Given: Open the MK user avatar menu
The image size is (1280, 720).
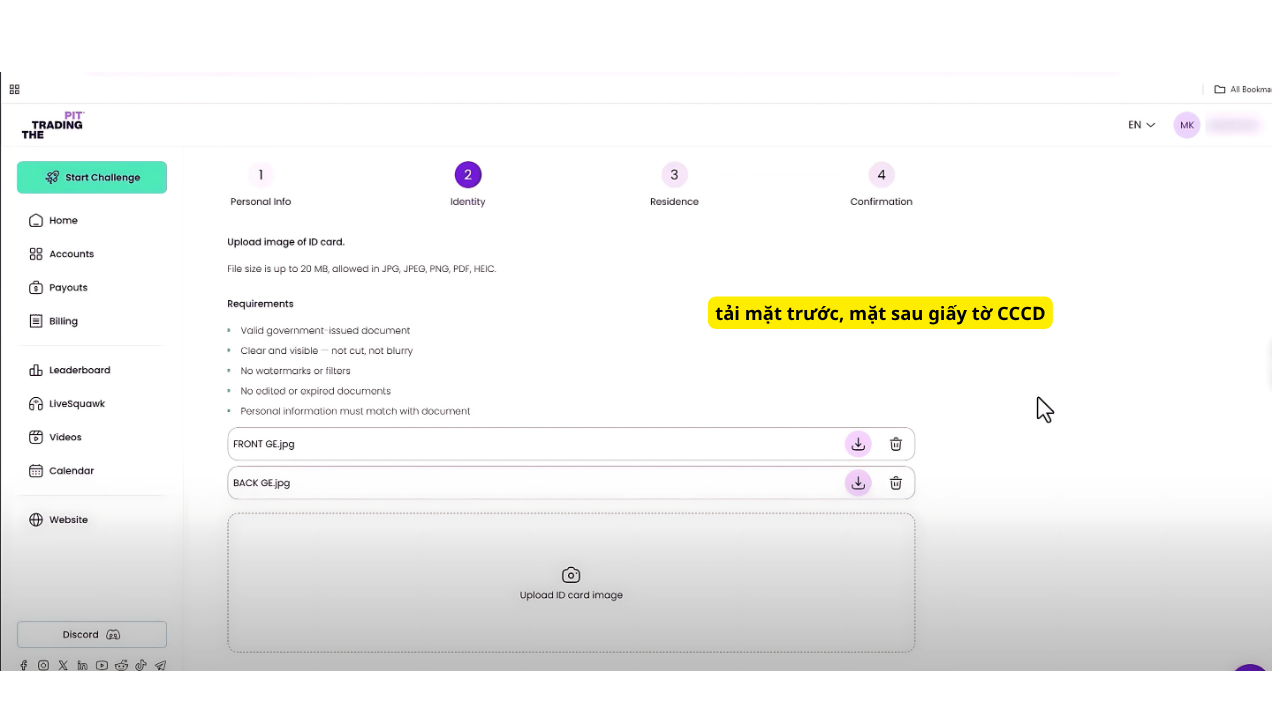Looking at the screenshot, I should [1187, 125].
